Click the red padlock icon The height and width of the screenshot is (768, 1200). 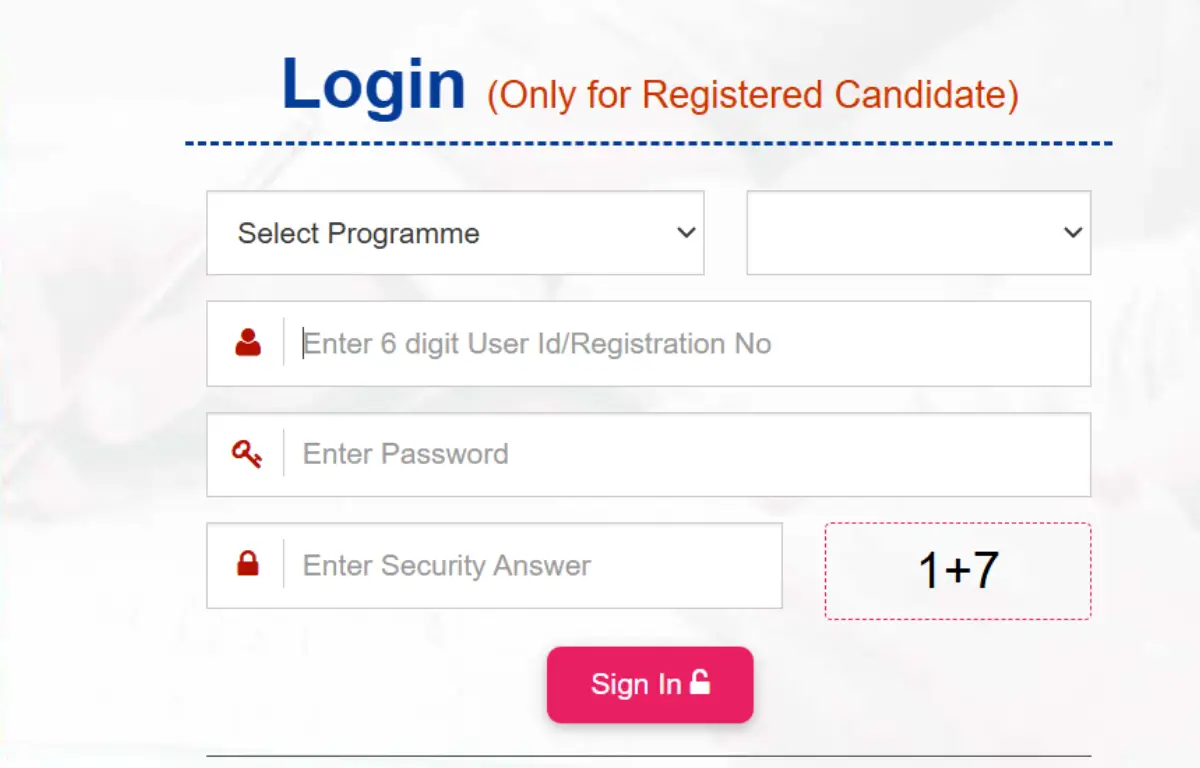click(x=248, y=564)
